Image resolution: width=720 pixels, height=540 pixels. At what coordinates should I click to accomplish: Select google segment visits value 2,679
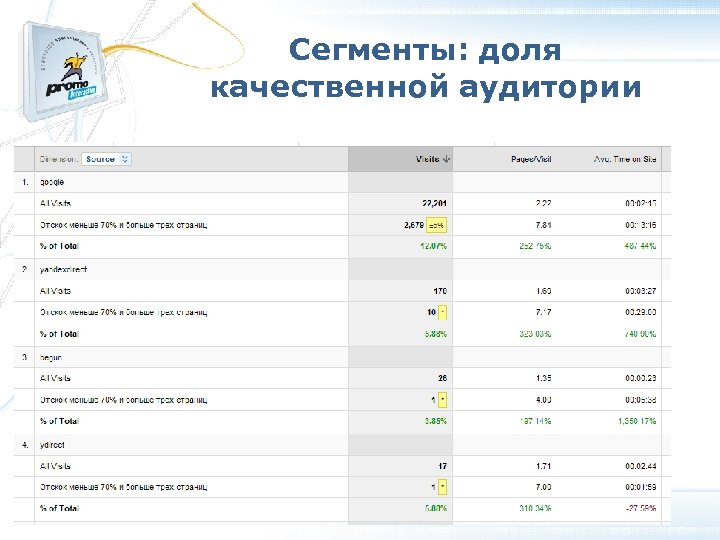(x=414, y=225)
